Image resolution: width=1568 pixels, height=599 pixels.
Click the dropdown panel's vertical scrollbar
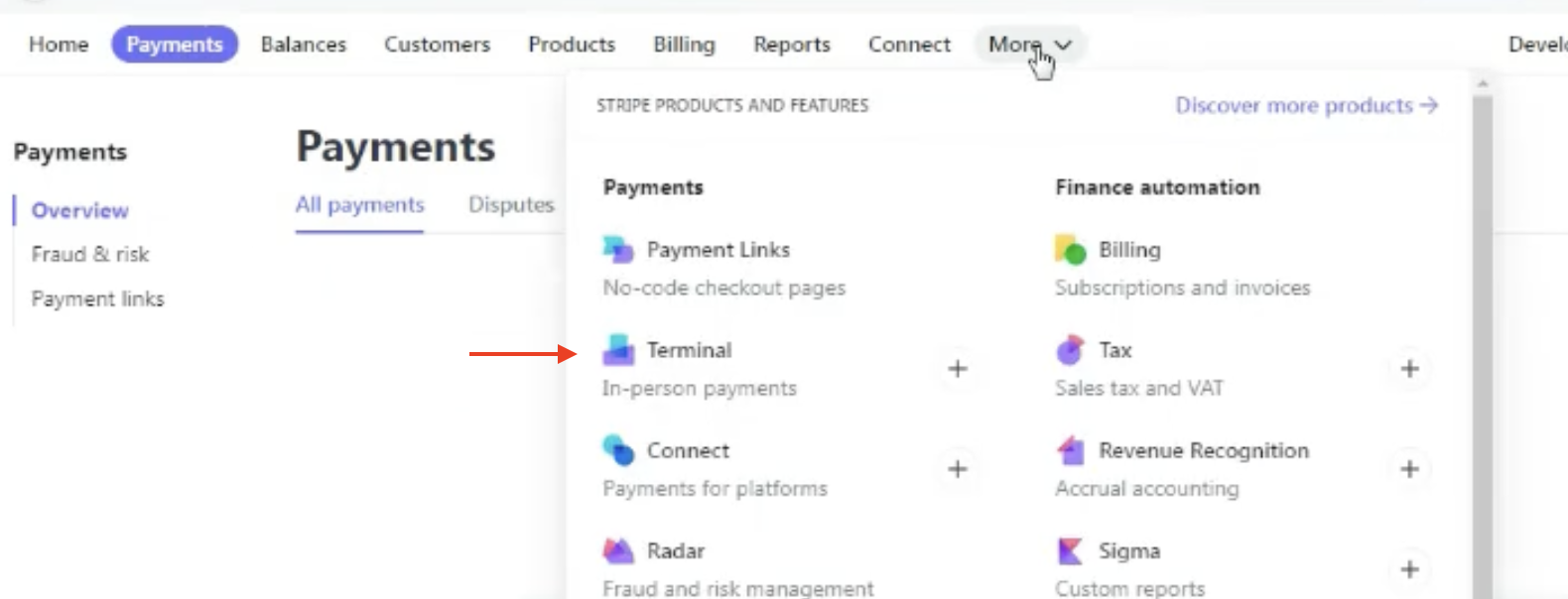click(x=1483, y=347)
